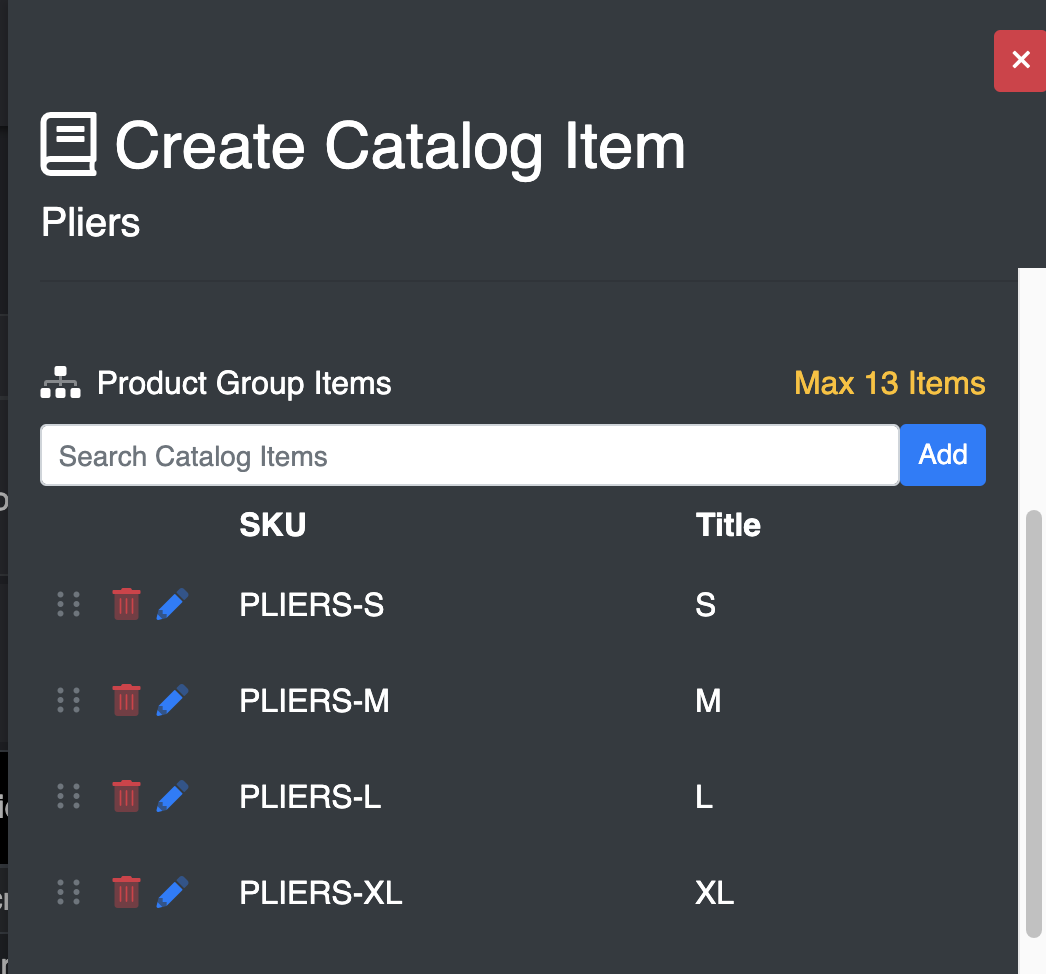Click the Title column header
Viewport: 1046px width, 974px height.
[x=727, y=524]
